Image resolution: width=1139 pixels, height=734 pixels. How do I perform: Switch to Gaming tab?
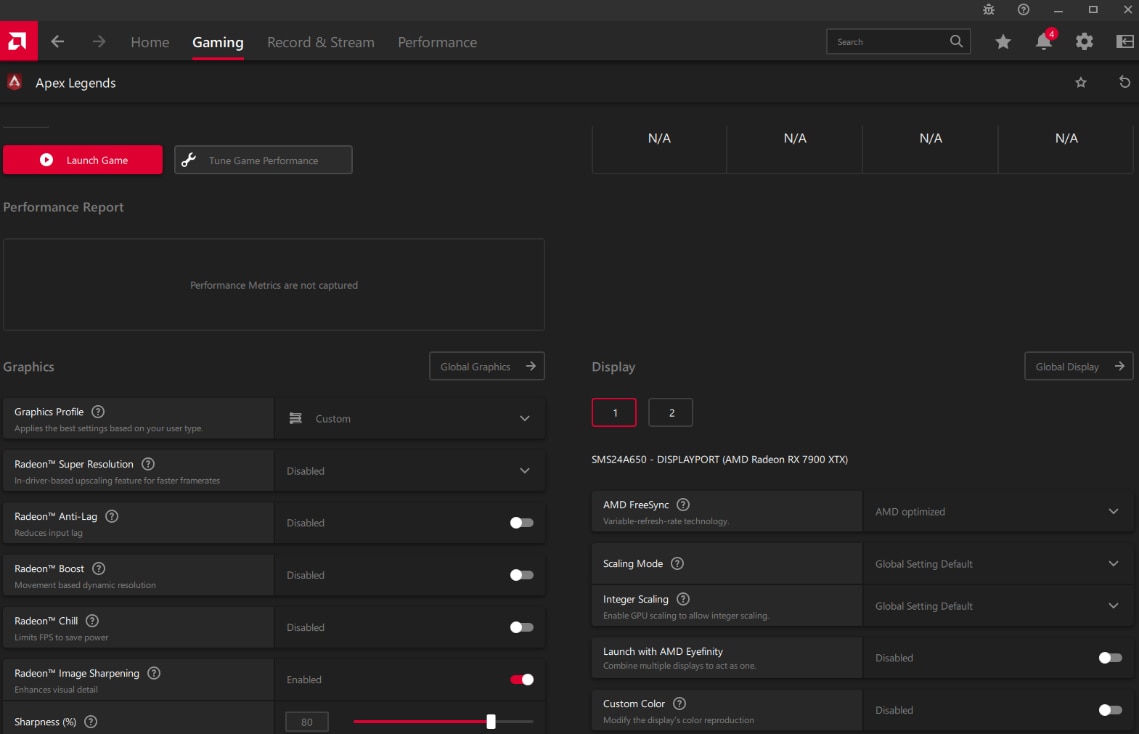coord(218,42)
